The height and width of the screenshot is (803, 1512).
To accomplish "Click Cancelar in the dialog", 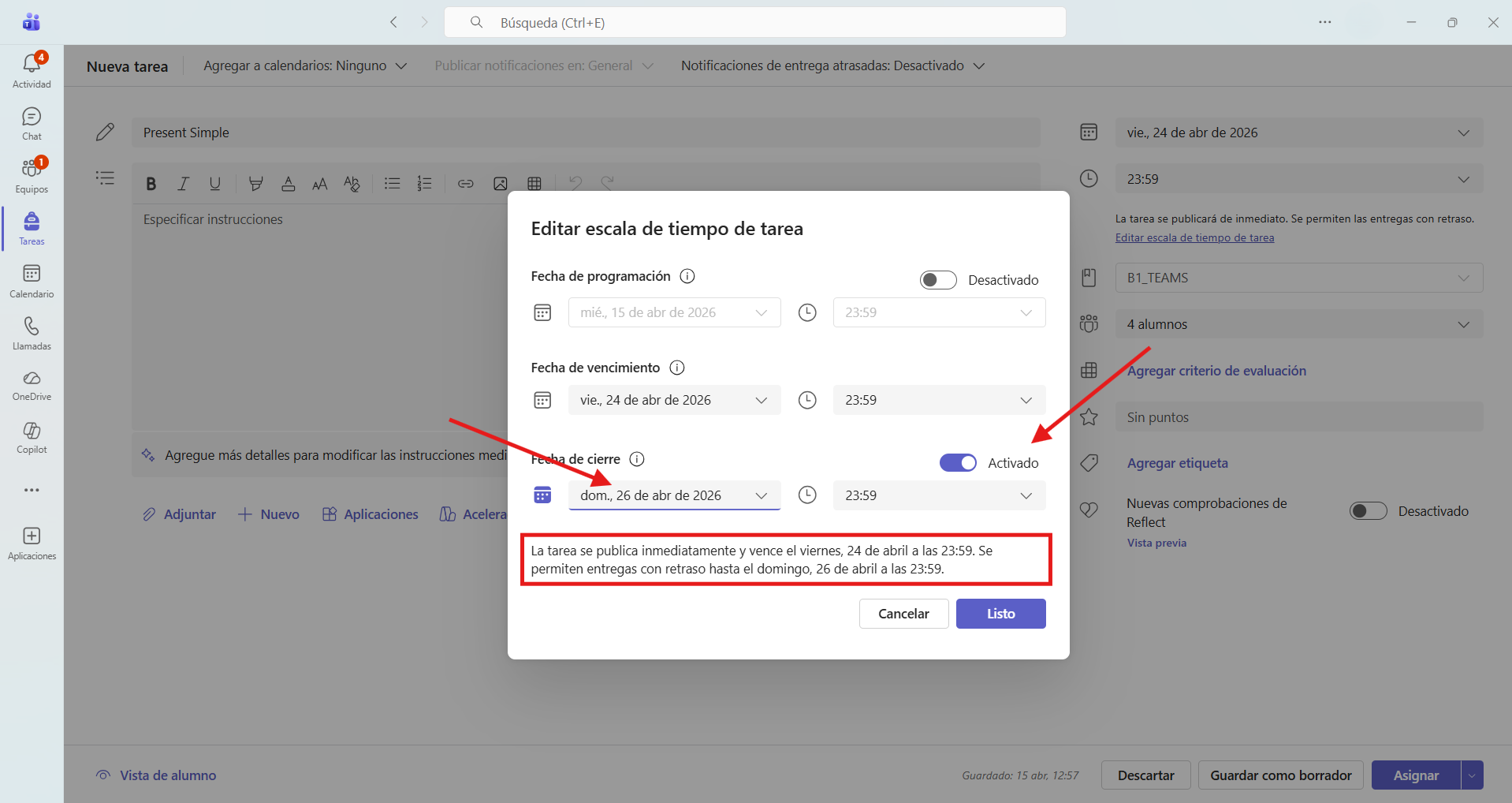I will pyautogui.click(x=903, y=614).
